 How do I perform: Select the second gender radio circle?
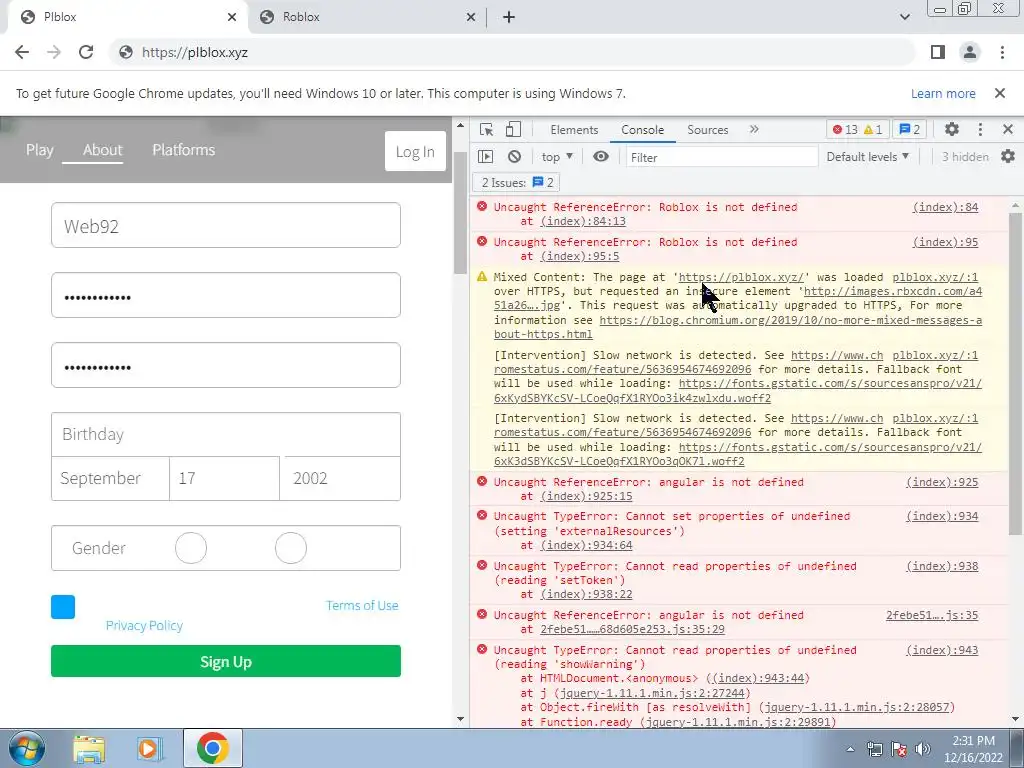pos(291,548)
